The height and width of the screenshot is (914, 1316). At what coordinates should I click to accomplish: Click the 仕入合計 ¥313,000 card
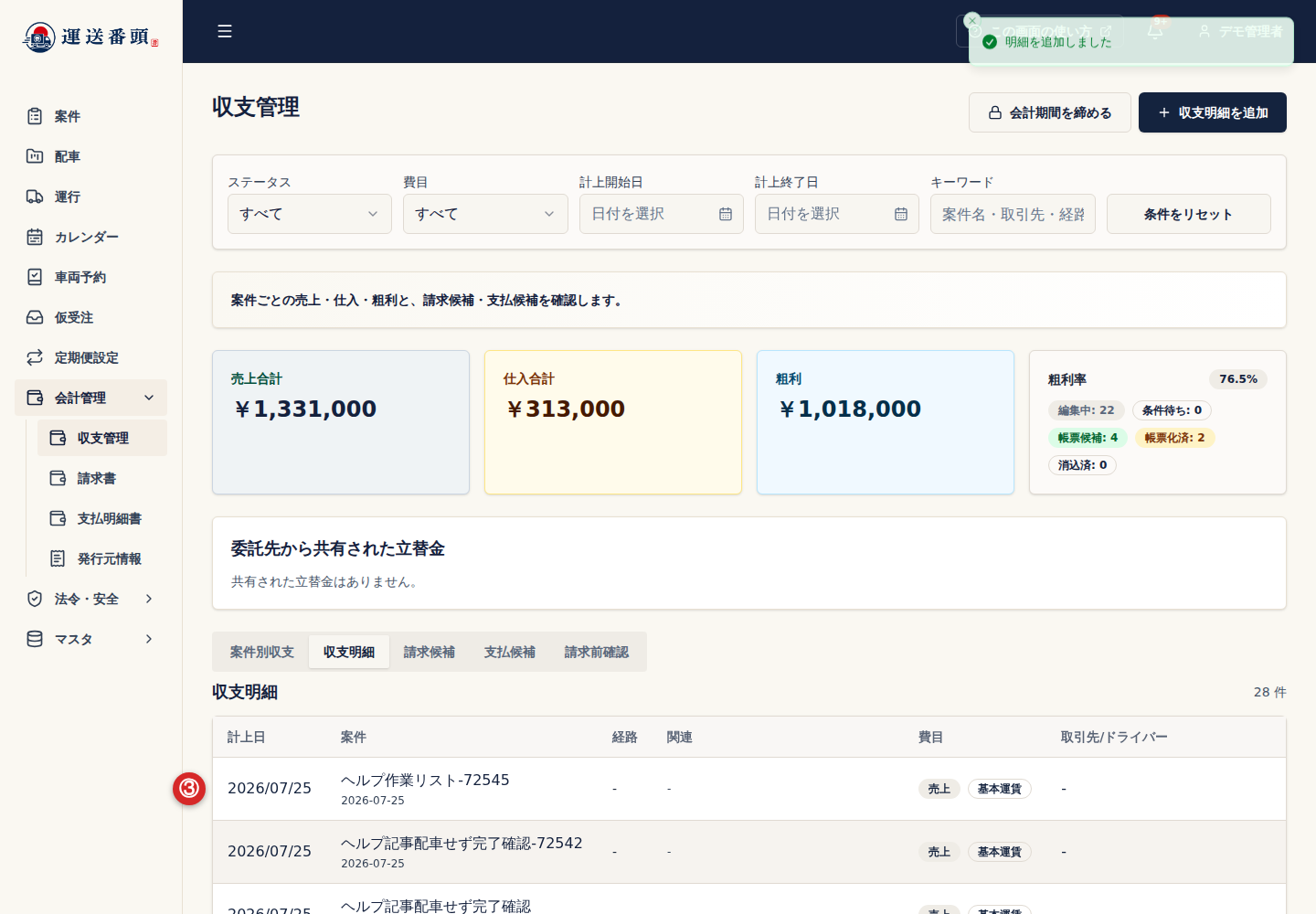click(x=613, y=422)
